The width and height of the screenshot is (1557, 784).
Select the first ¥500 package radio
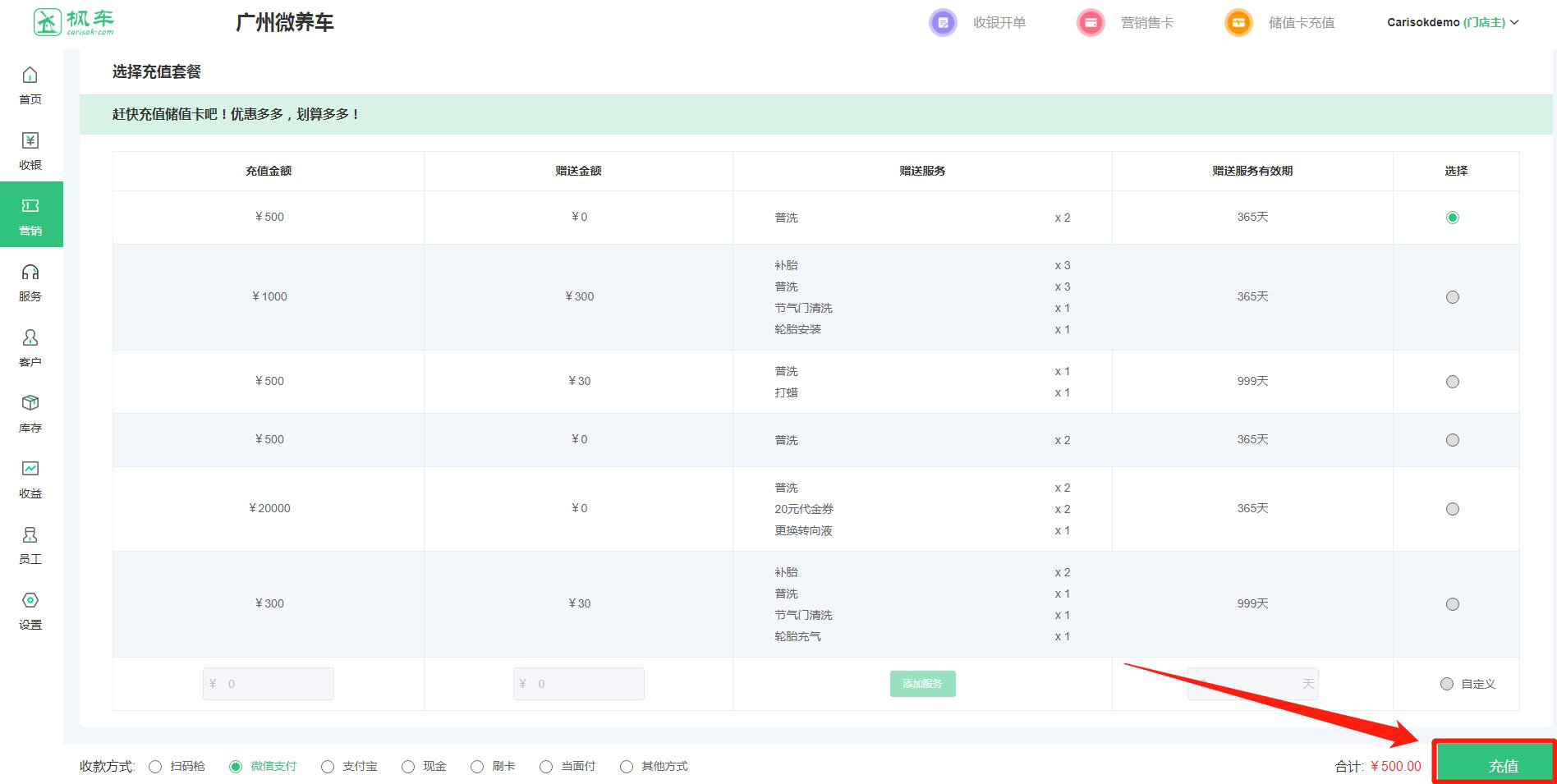point(1453,218)
